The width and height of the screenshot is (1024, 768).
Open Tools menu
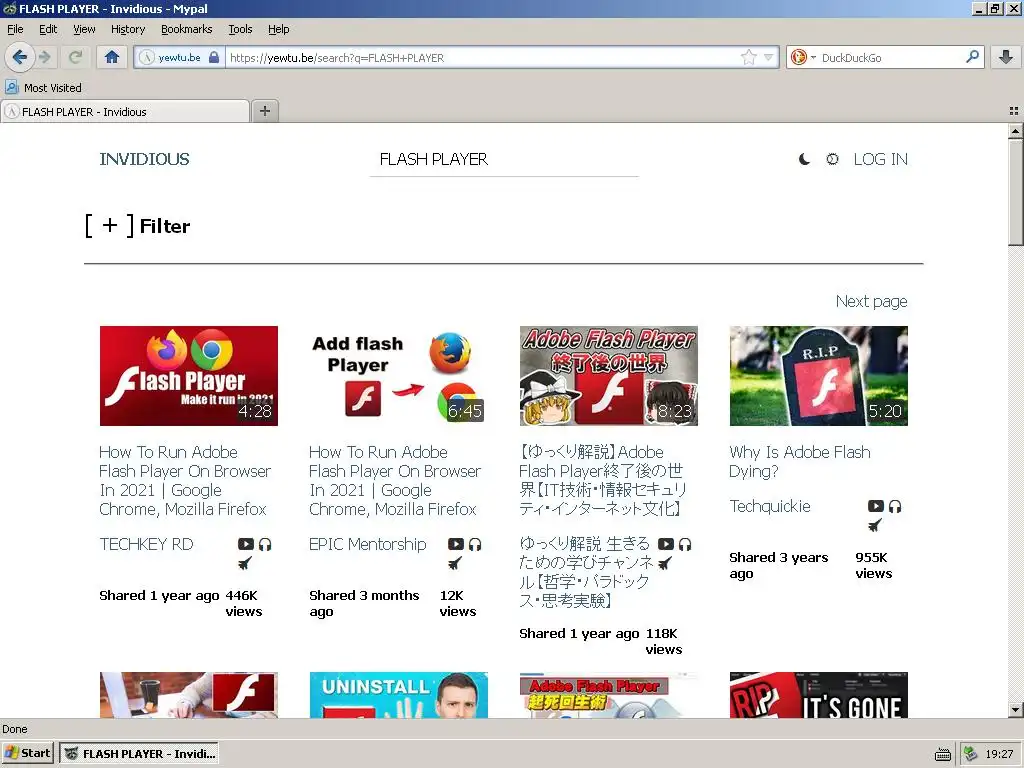(240, 29)
